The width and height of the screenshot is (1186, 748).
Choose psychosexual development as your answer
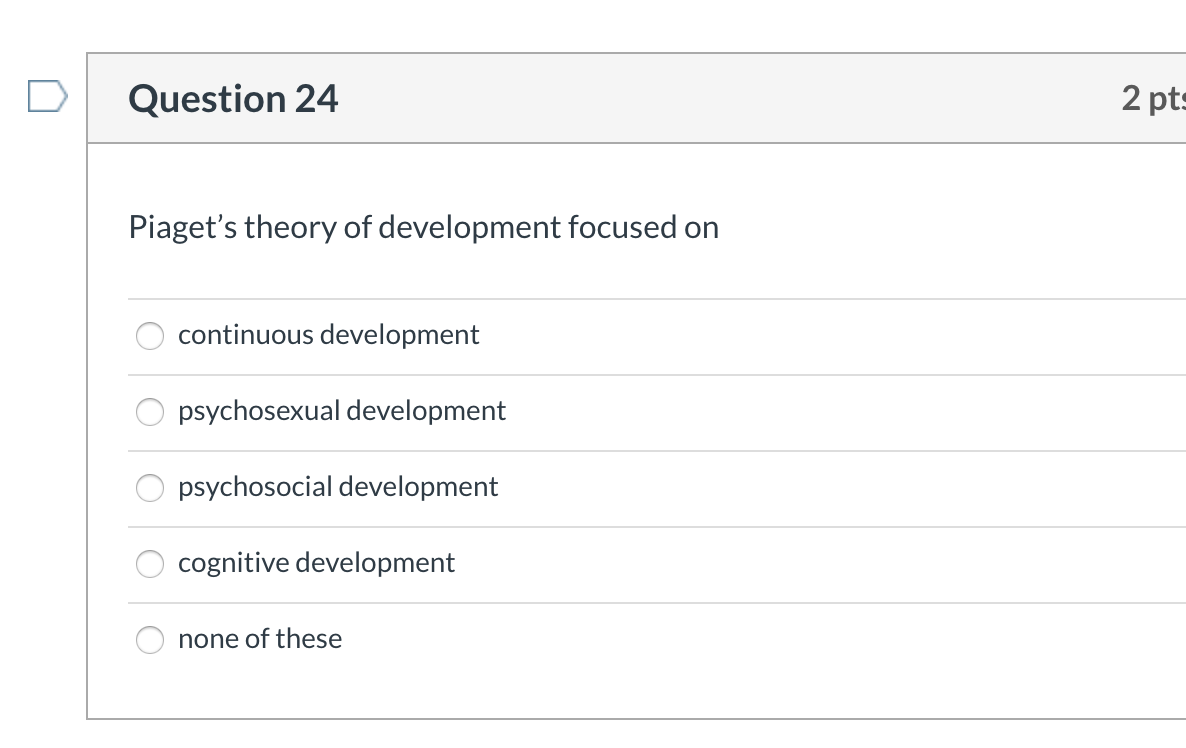(149, 412)
